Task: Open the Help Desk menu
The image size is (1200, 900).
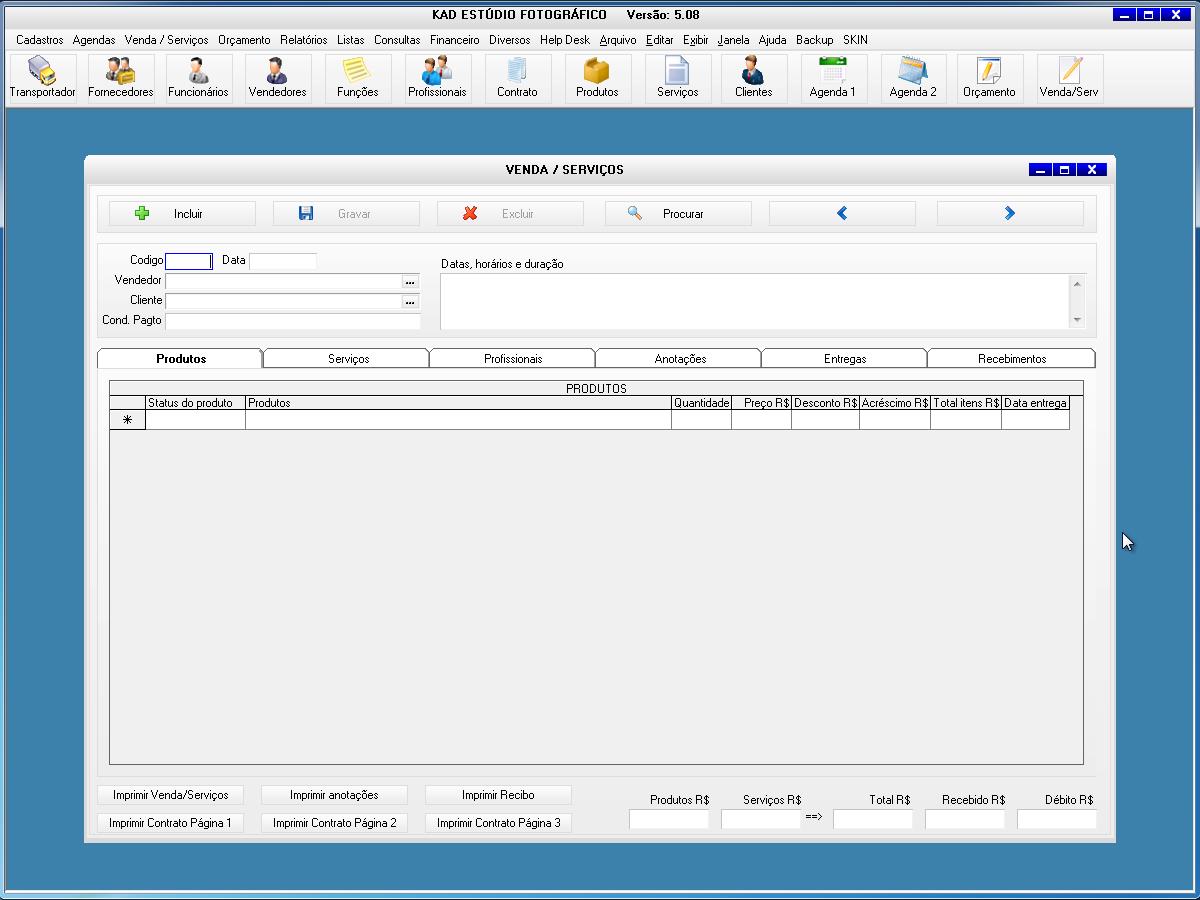Action: tap(565, 40)
